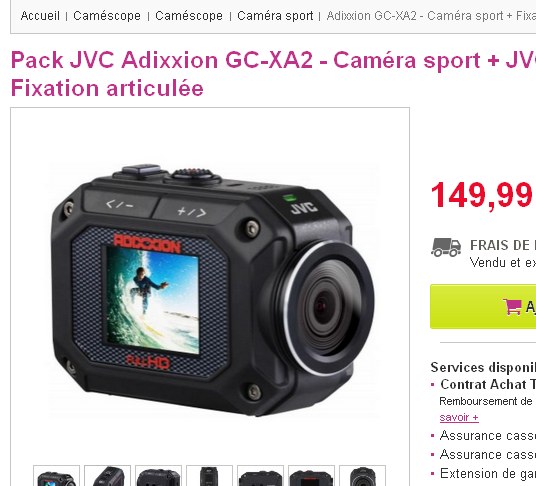View the last thumbnail showing lens front
This screenshot has height=486, width=536.
pos(362,475)
